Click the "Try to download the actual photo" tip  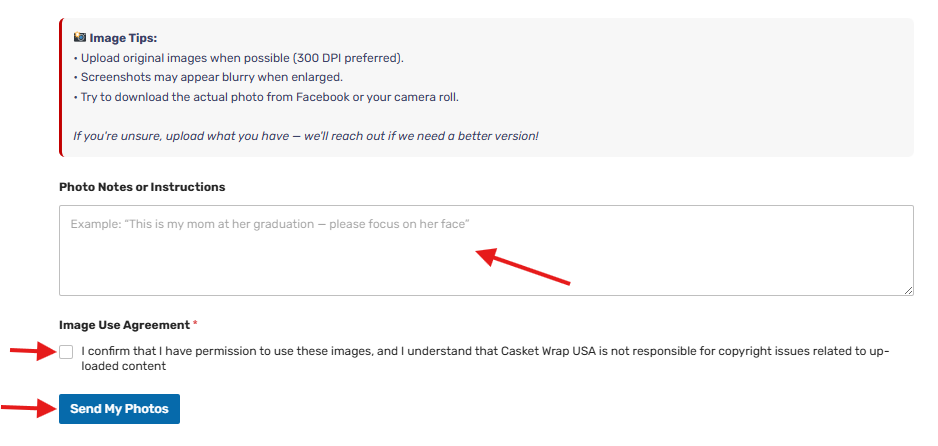click(266, 97)
